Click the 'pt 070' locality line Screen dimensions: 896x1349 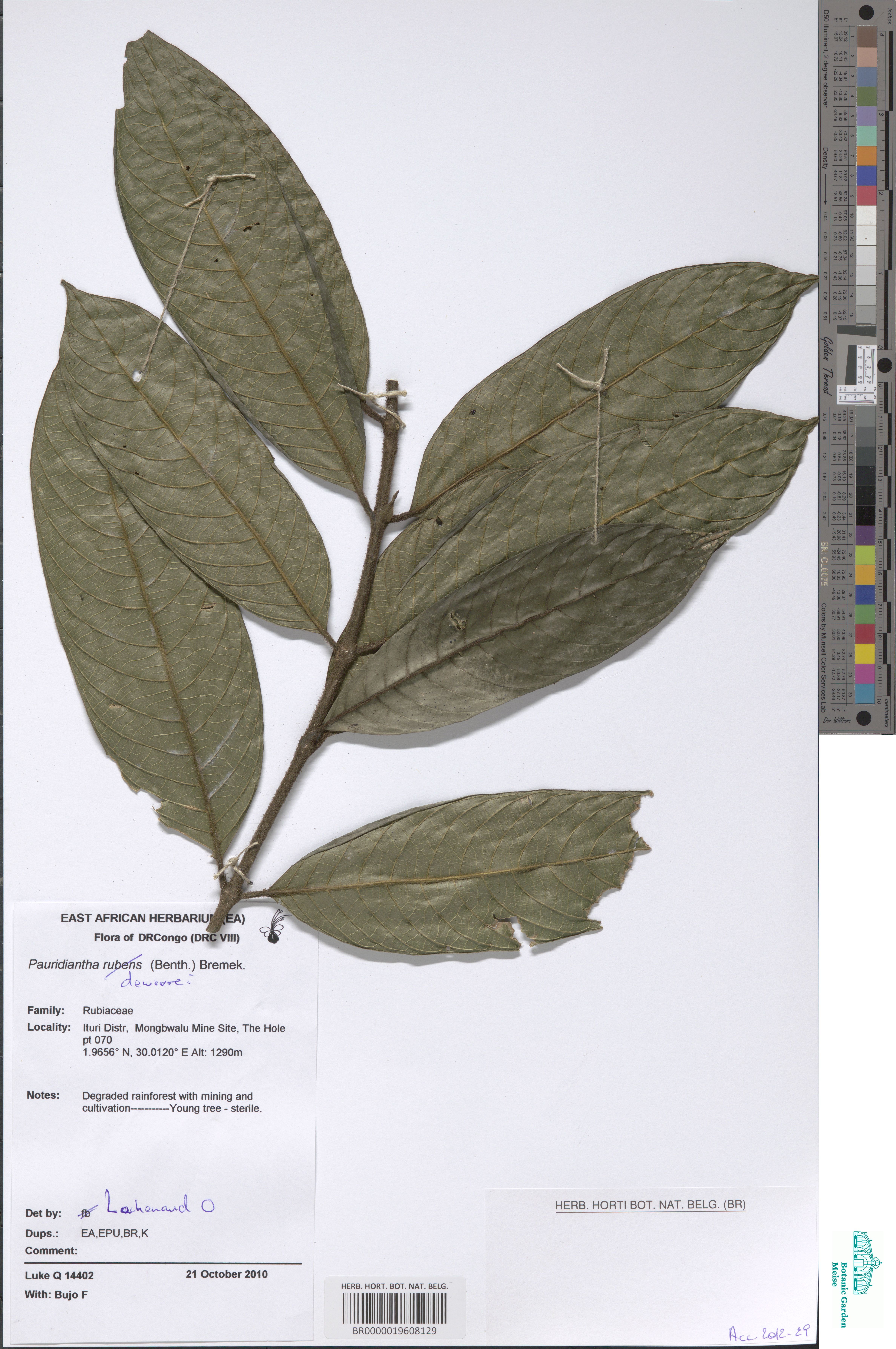[97, 1040]
